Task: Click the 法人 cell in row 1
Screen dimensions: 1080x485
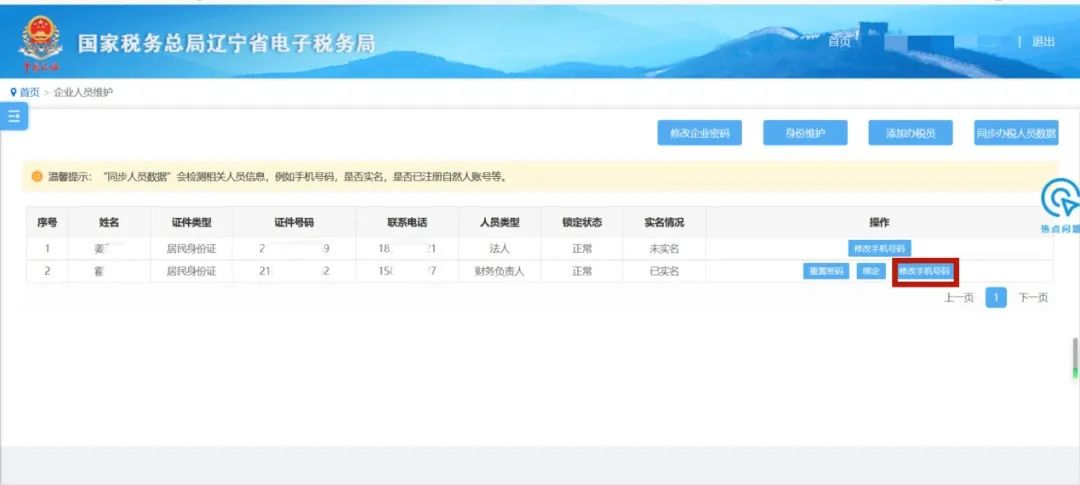Action: (x=499, y=249)
